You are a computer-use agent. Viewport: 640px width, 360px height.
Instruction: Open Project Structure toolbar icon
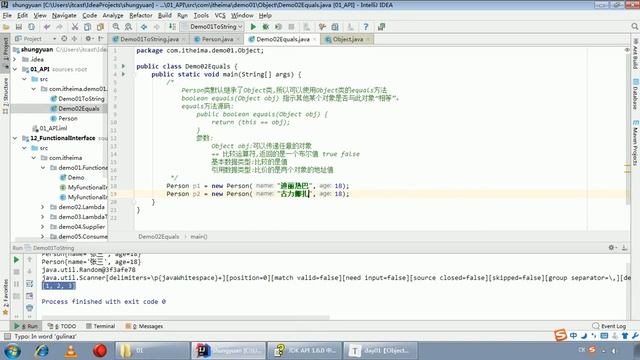[335, 27]
